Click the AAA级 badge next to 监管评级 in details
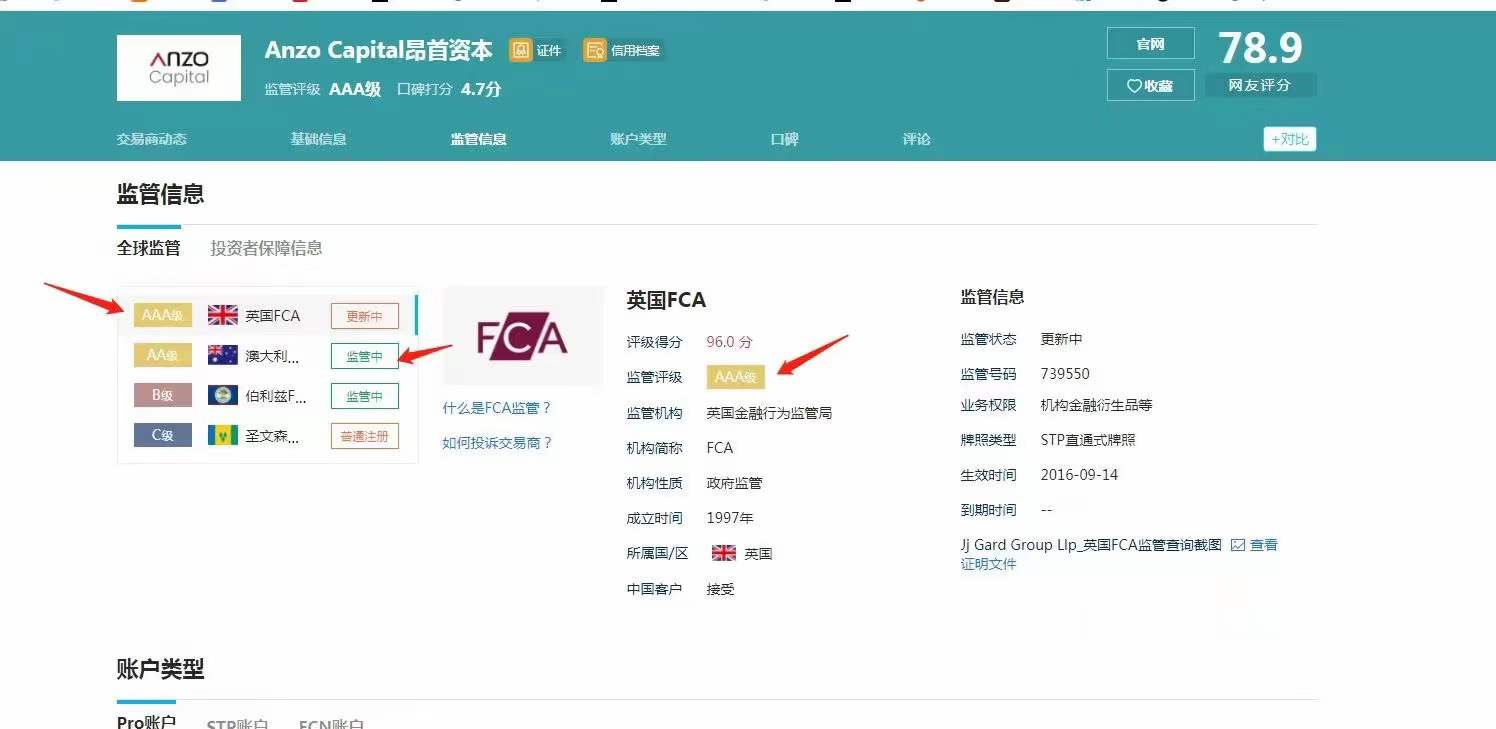 click(736, 377)
